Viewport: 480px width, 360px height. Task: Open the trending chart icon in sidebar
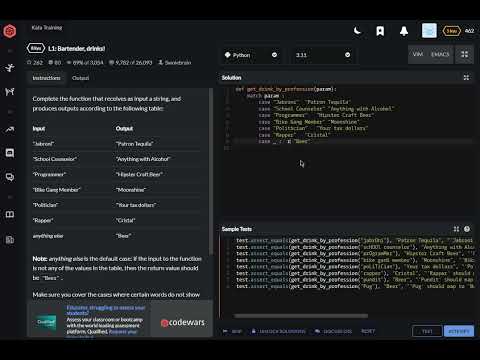[10, 129]
